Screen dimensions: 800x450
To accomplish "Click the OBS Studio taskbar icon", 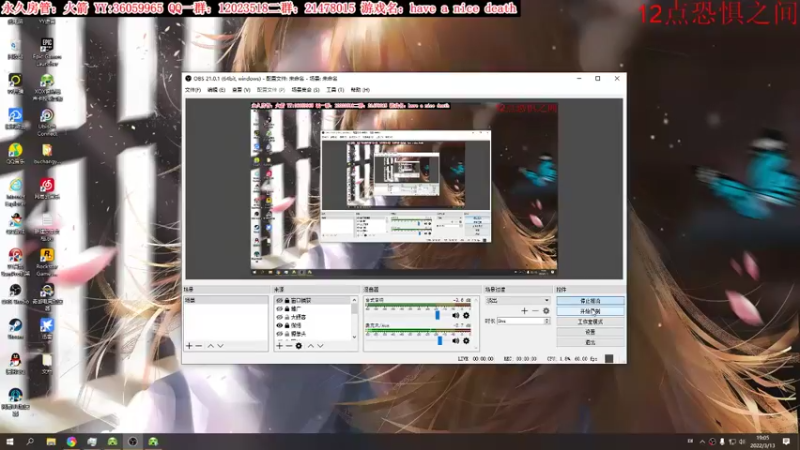I will pos(133,441).
